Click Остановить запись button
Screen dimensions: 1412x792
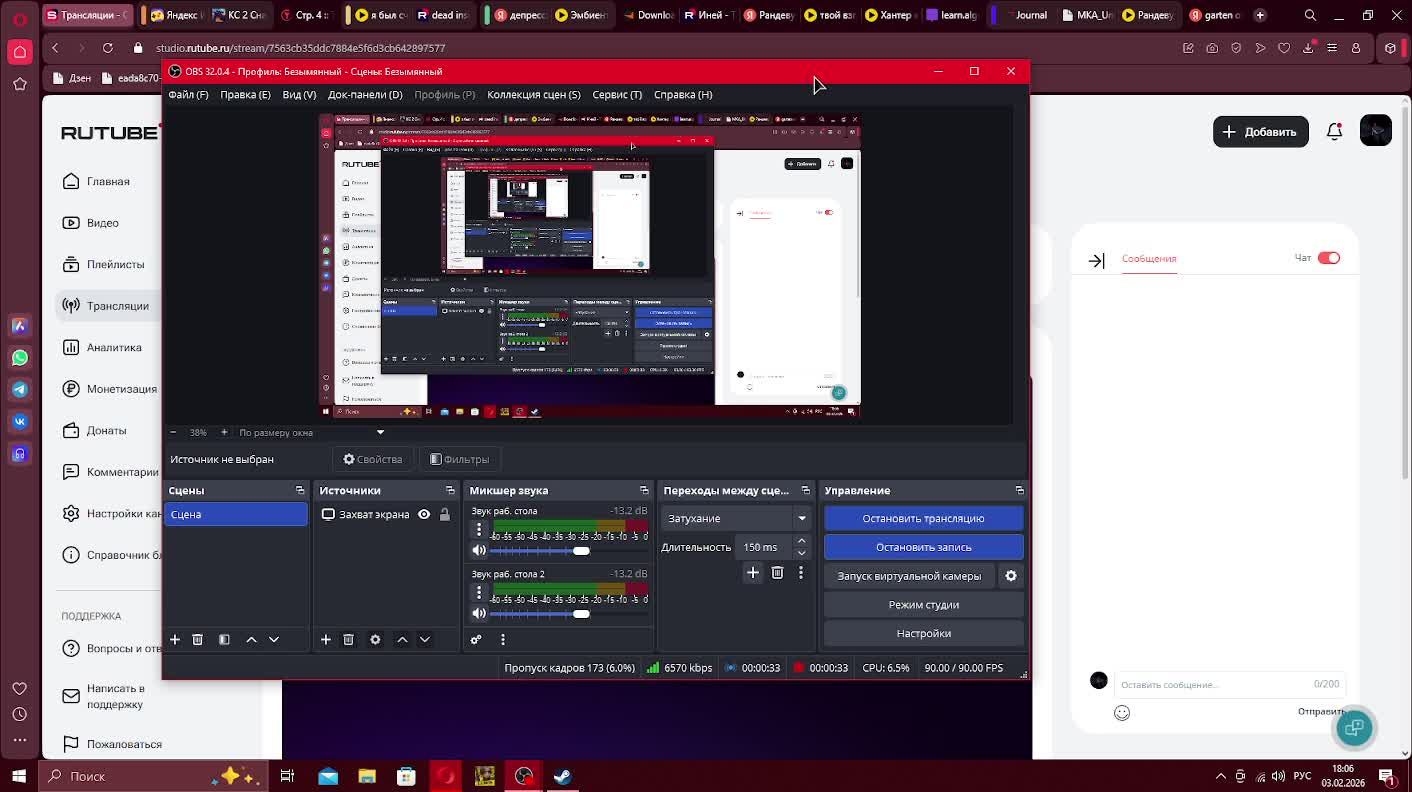point(924,548)
